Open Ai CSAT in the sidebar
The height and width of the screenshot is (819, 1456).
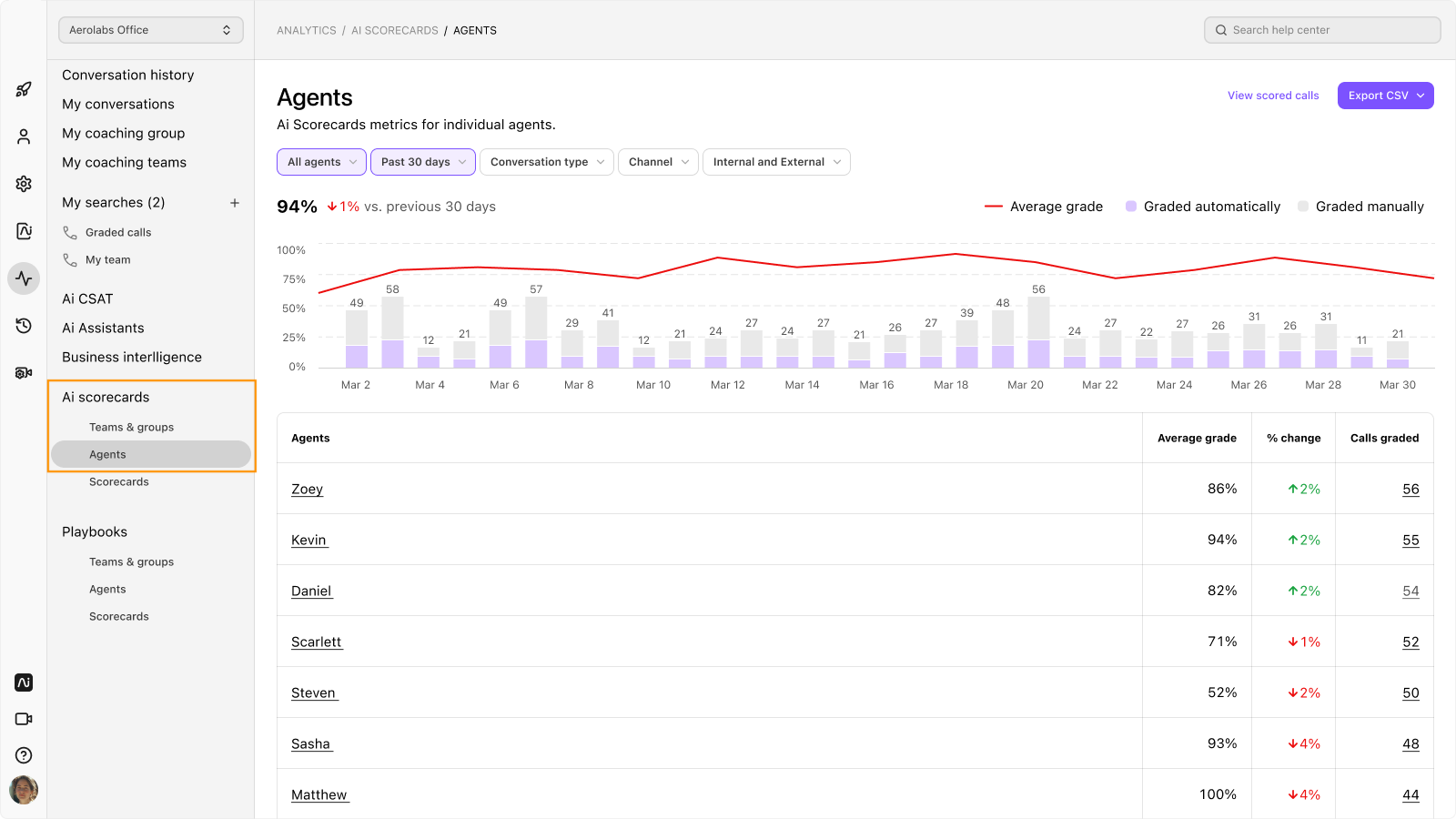87,299
